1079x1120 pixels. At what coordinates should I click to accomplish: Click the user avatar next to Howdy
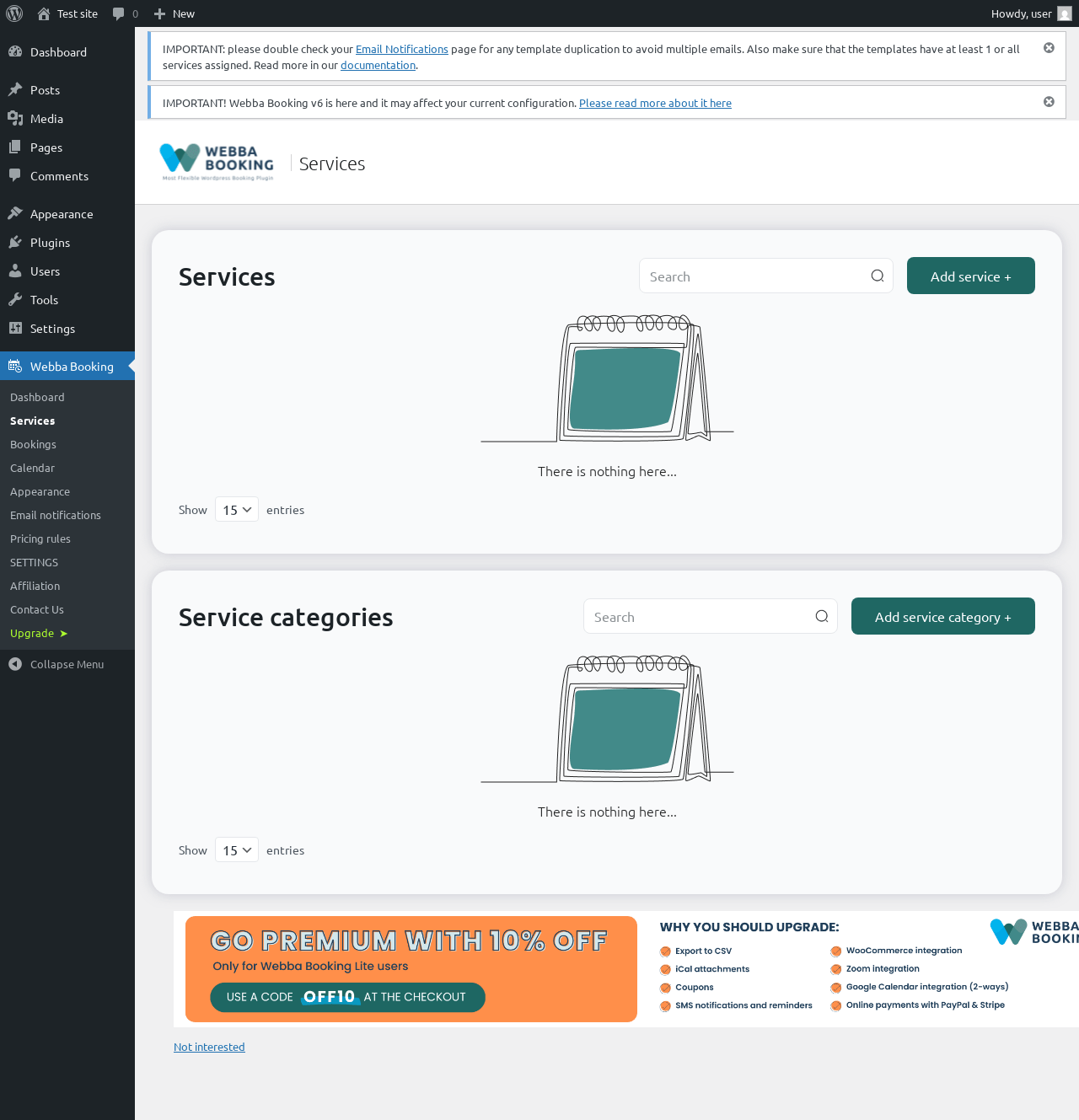click(1065, 13)
